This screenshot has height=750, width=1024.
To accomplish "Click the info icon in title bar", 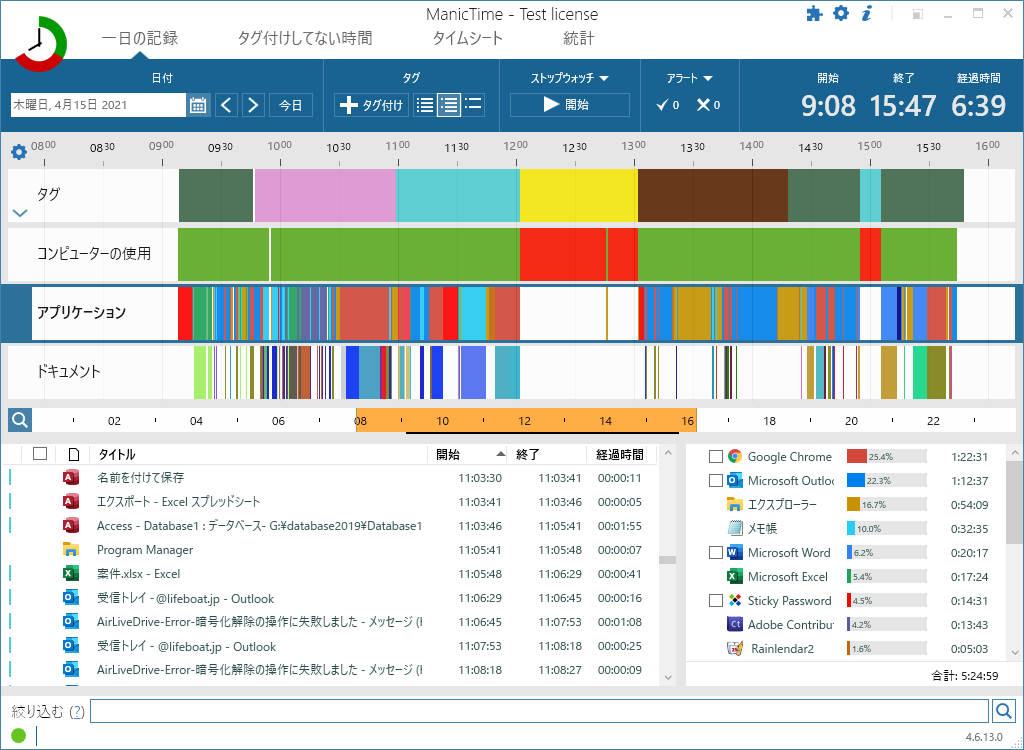I will (x=867, y=14).
